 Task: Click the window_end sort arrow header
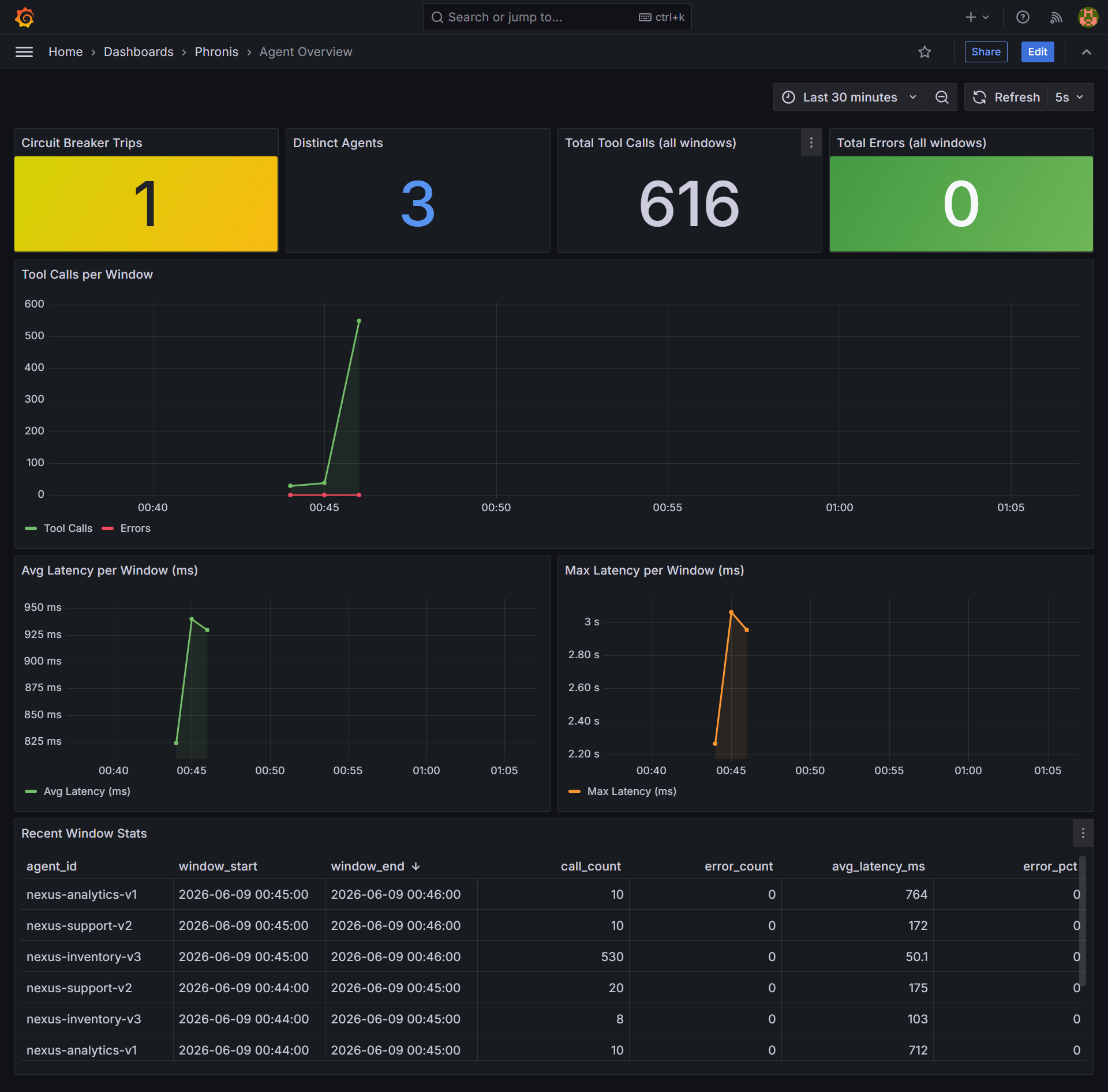pyautogui.click(x=375, y=866)
